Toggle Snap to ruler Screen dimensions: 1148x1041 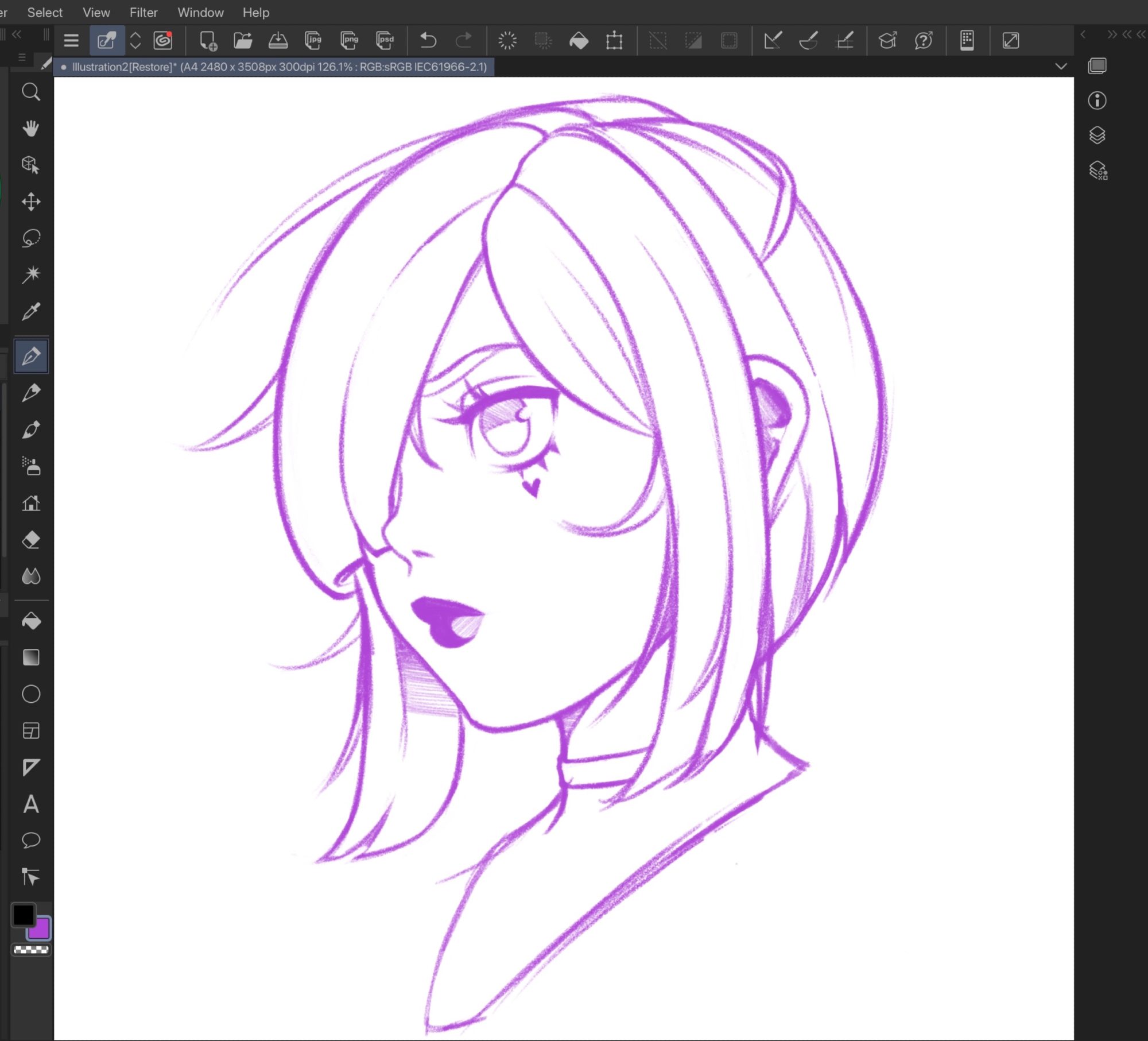coord(773,40)
